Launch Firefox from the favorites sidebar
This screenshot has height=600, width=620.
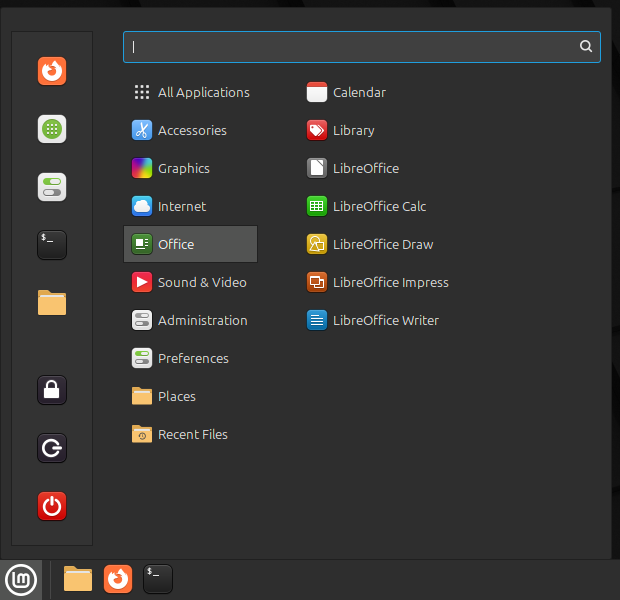point(52,71)
